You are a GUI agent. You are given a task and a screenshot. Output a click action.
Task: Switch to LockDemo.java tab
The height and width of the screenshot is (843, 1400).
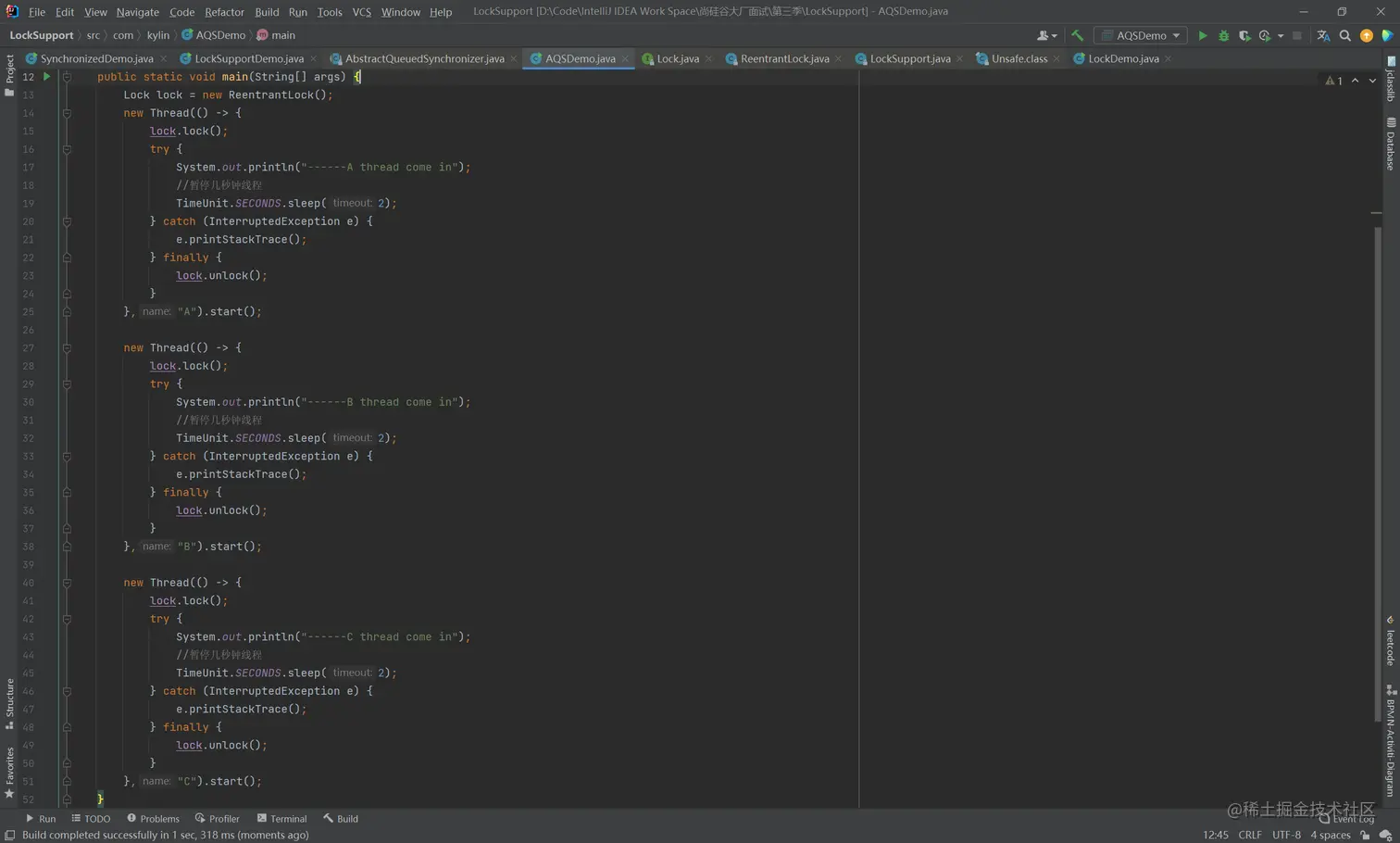coord(1123,58)
